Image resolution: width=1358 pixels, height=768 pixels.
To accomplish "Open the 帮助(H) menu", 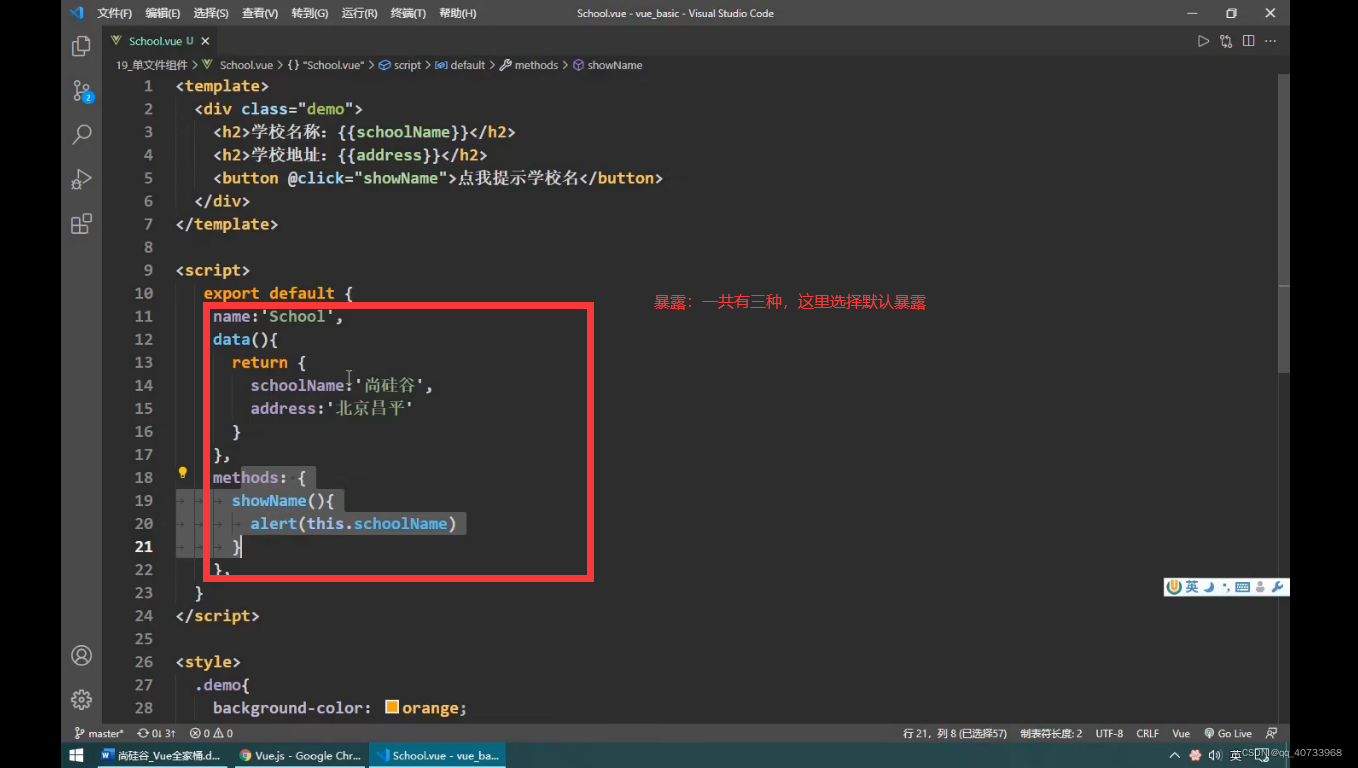I will click(458, 13).
